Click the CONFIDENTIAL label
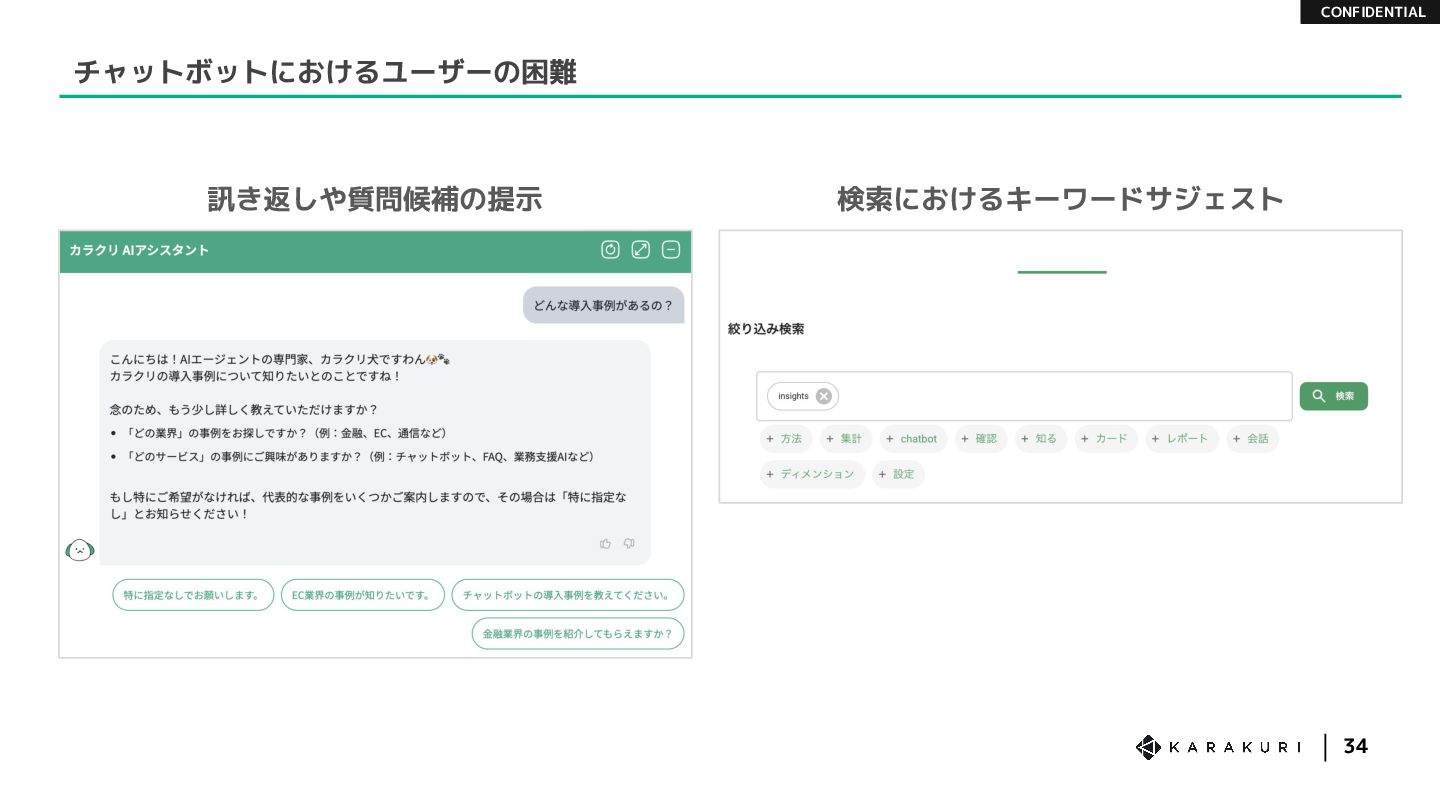 pos(1372,12)
